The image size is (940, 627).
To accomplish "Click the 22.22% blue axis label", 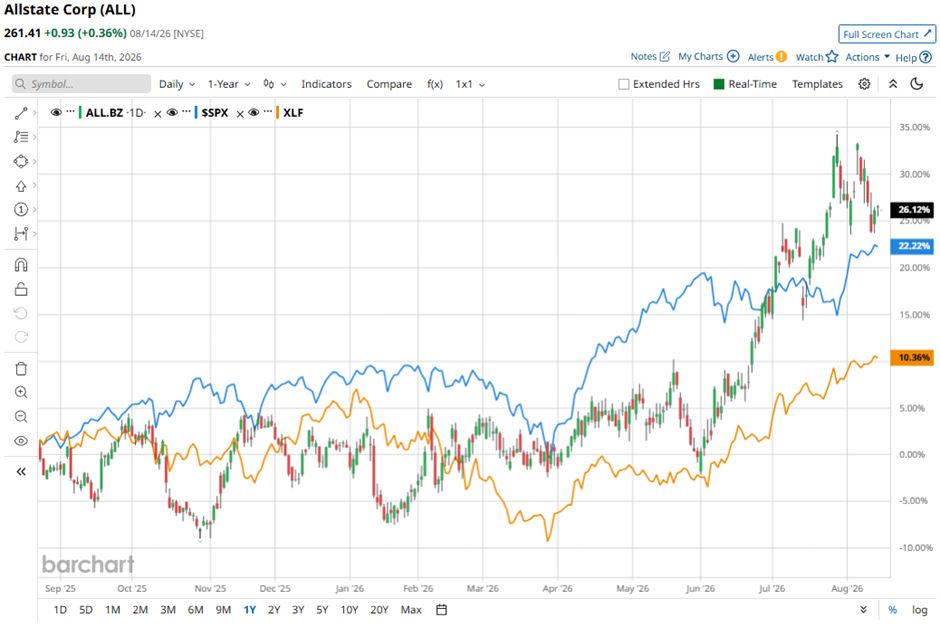I will click(912, 246).
